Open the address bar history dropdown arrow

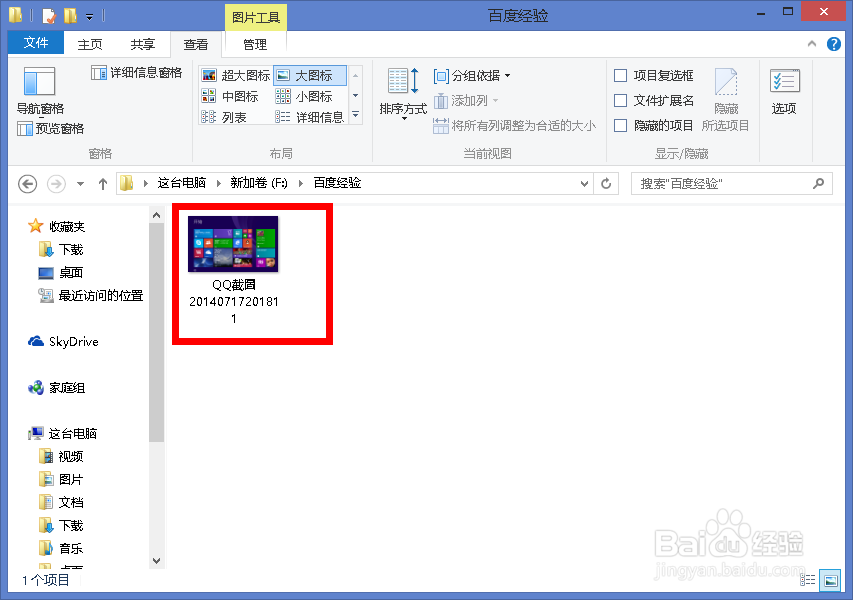[x=584, y=184]
